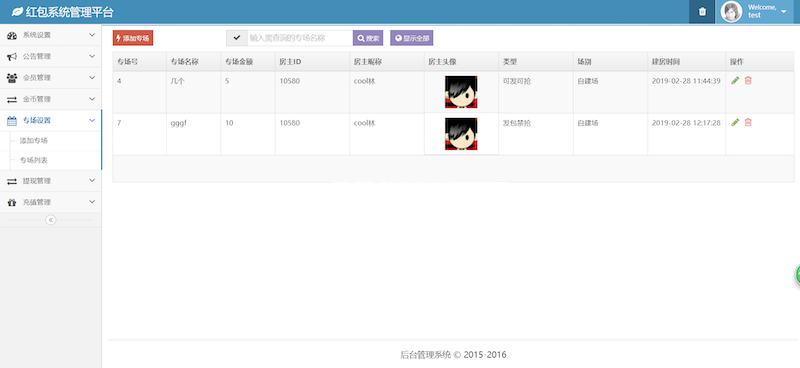
Task: Open the 系统设置 sidebar menu
Action: point(51,35)
